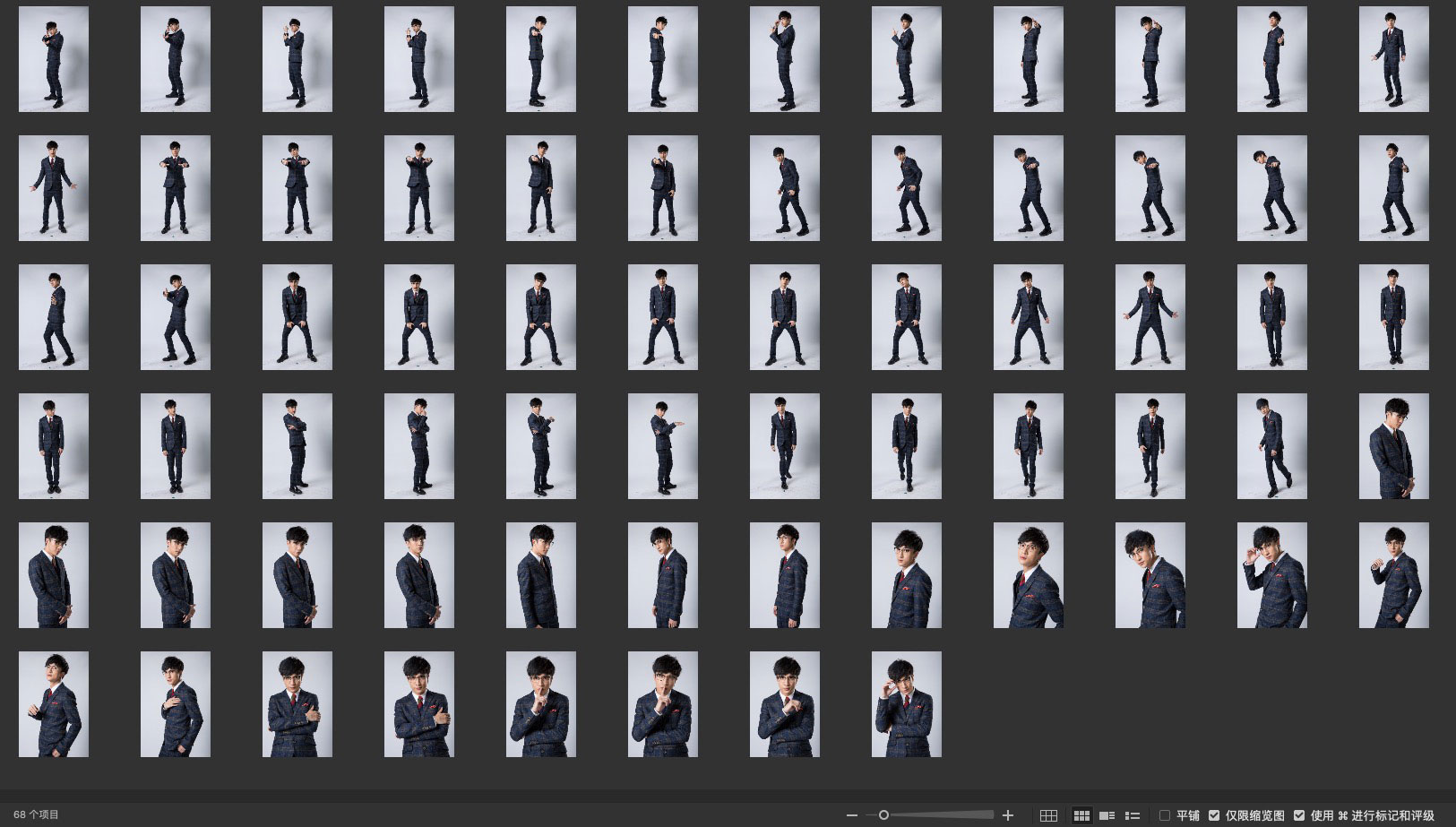Select the first thumbnail in the bottom row
This screenshot has height=827, width=1456.
point(54,704)
